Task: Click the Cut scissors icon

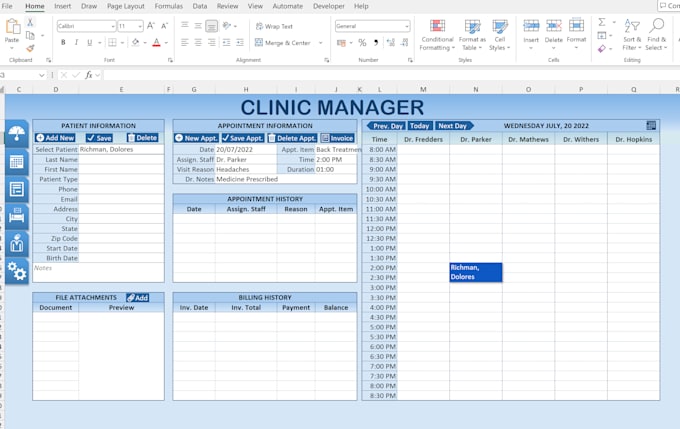Action: 30,23
